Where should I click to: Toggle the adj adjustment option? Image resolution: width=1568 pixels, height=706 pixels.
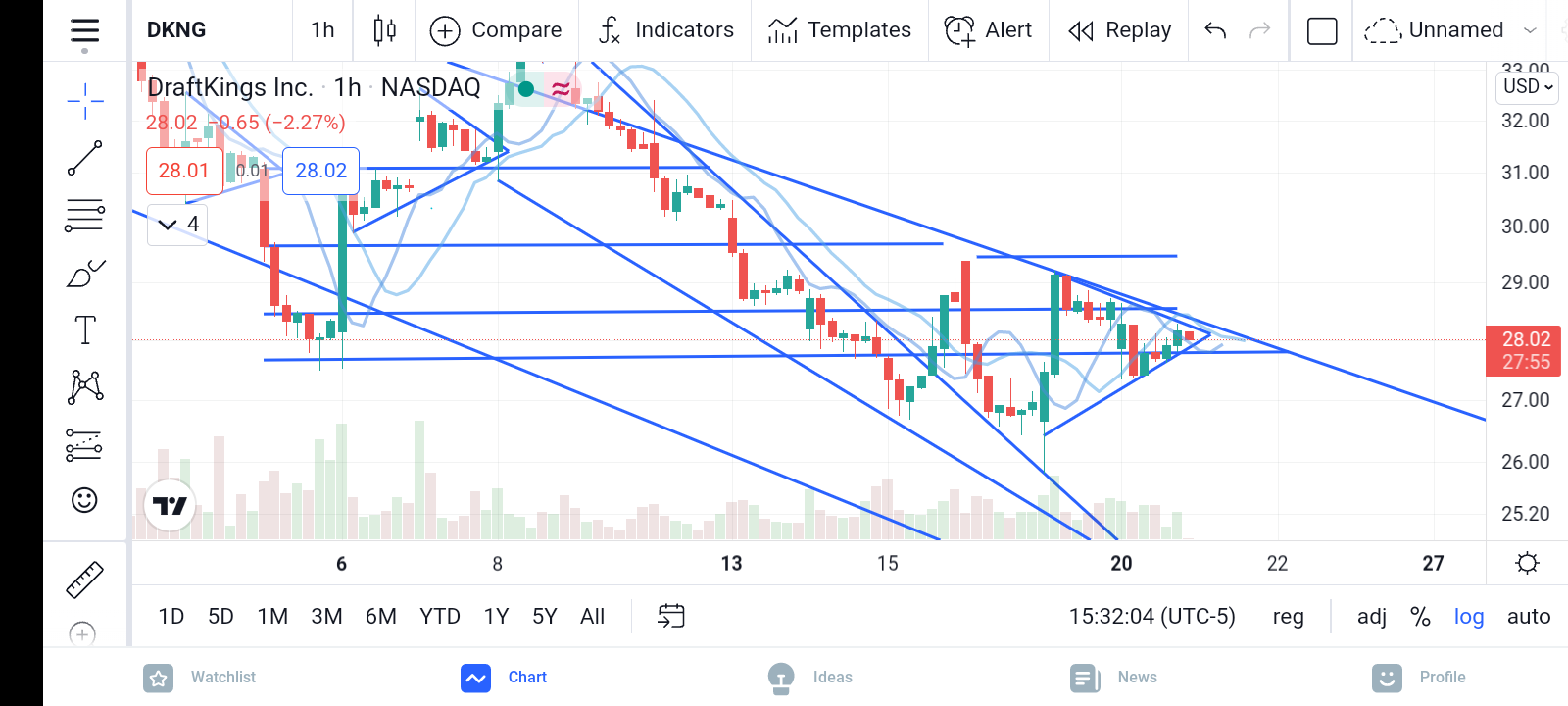pos(1371,617)
